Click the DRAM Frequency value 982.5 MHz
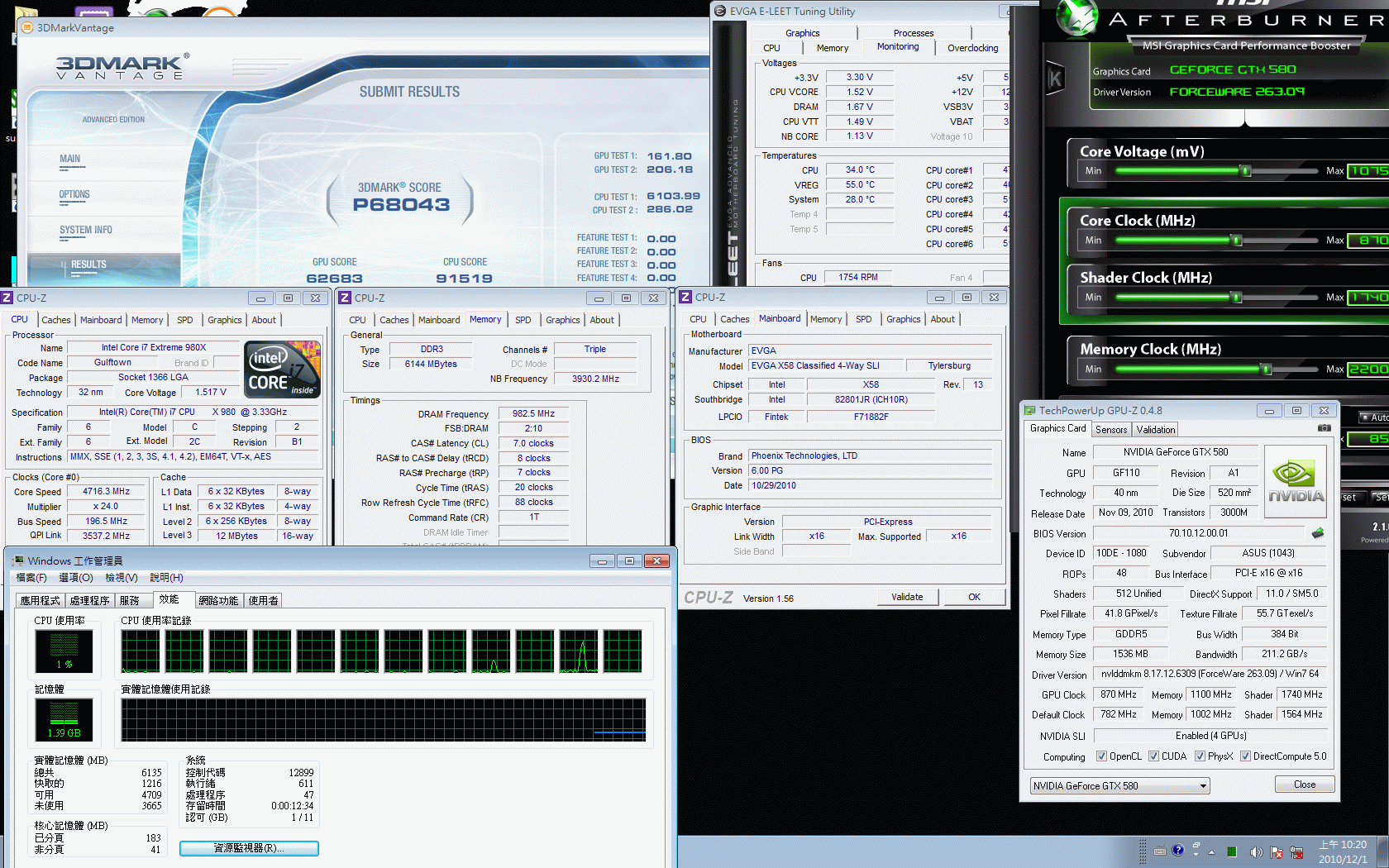Image resolution: width=1389 pixels, height=868 pixels. [533, 413]
